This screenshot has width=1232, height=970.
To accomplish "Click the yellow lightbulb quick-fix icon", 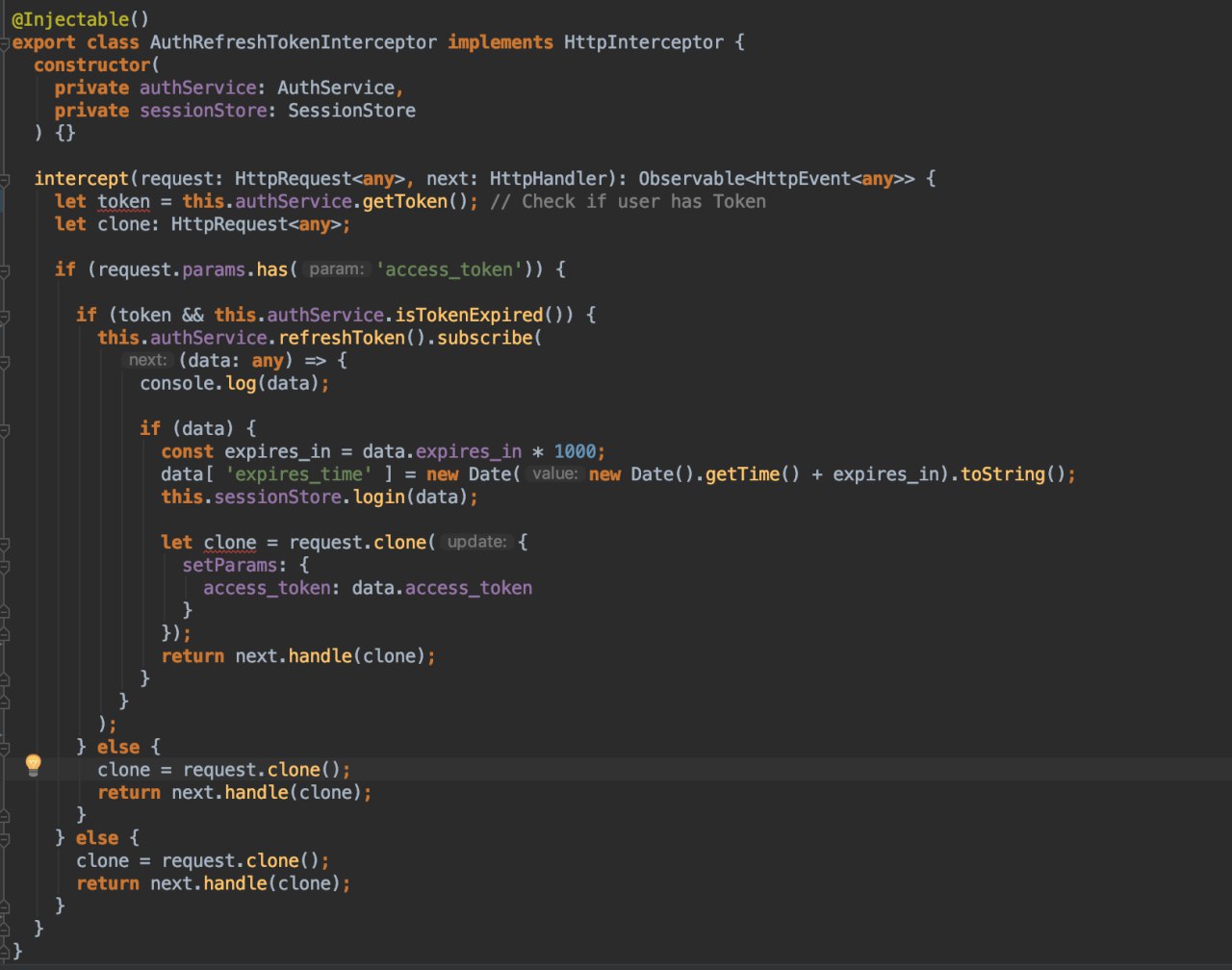I will click(x=33, y=766).
